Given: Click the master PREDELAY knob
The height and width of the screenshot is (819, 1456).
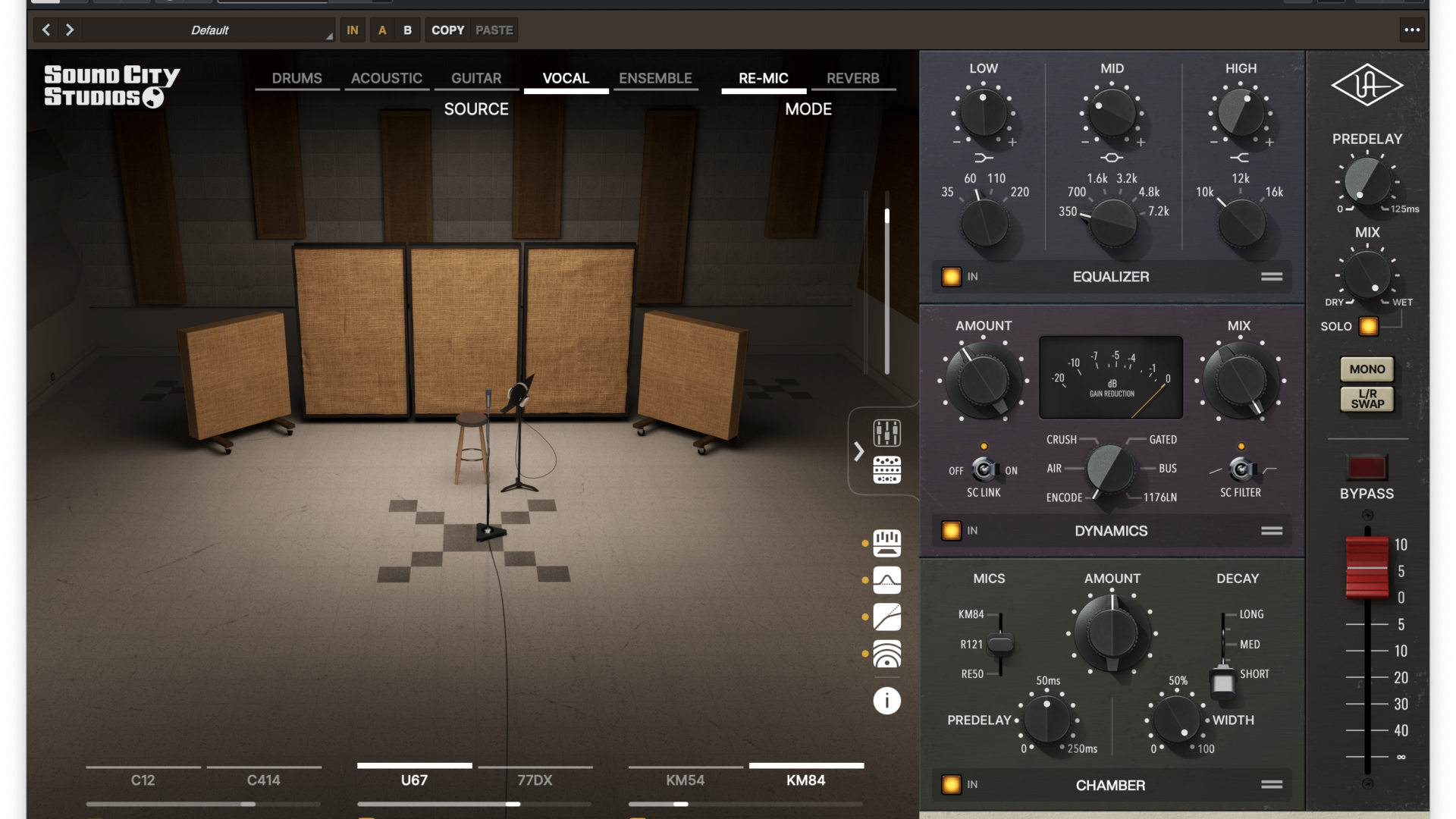Looking at the screenshot, I should [1367, 181].
